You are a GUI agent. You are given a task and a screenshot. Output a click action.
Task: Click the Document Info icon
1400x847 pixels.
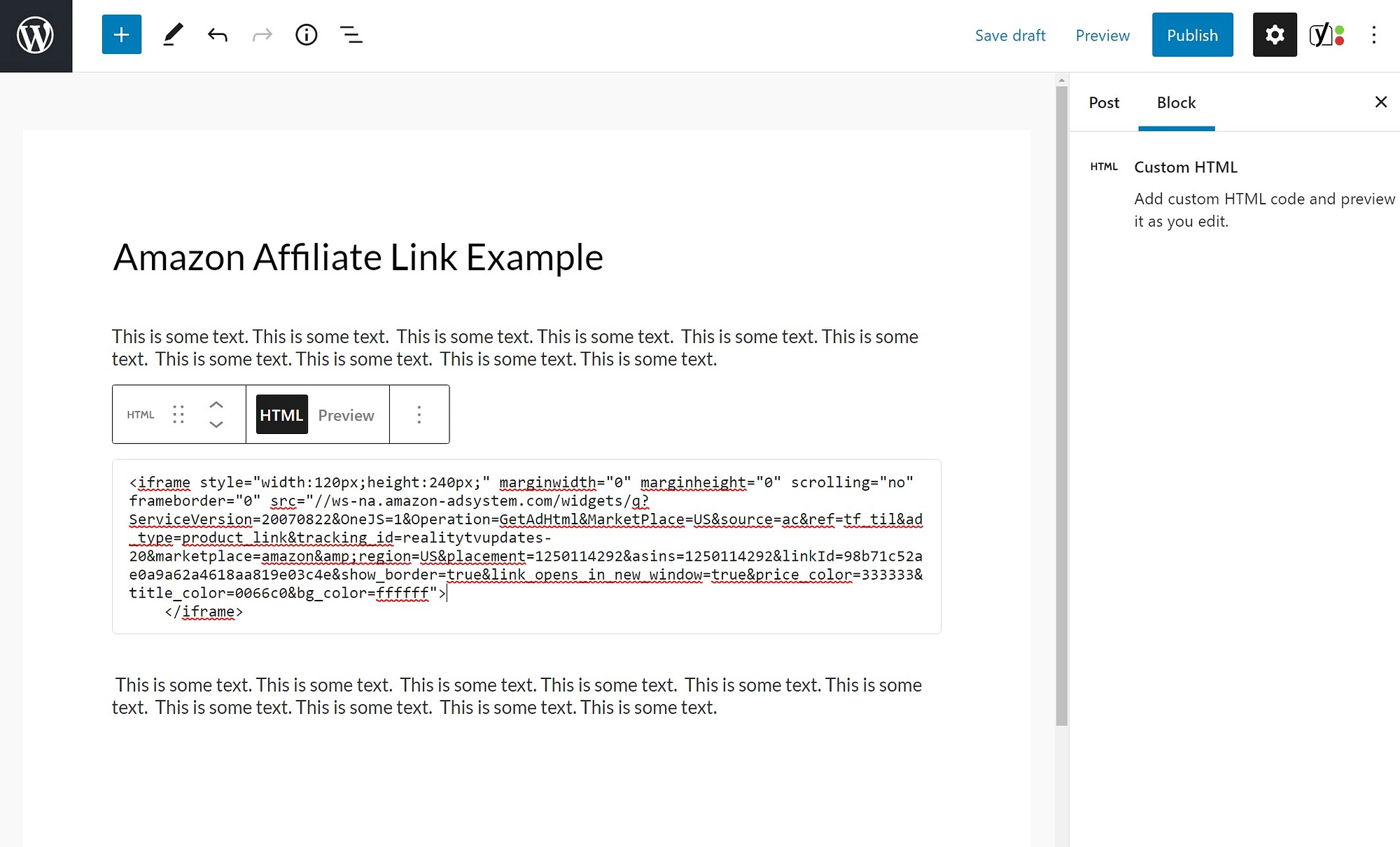307,35
